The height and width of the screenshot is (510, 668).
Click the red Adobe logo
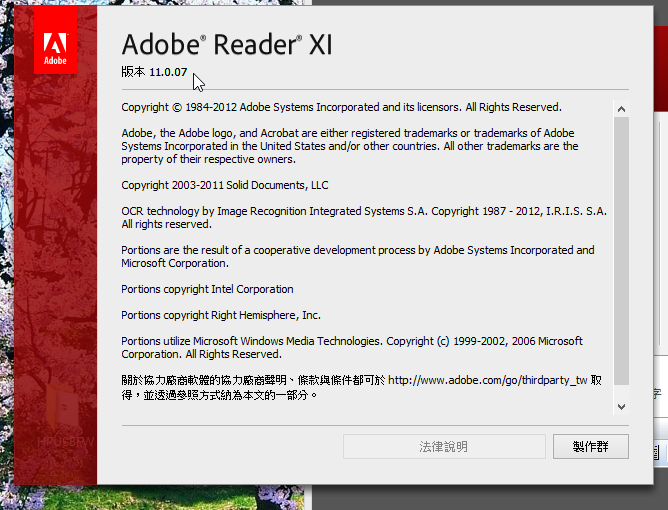point(55,40)
